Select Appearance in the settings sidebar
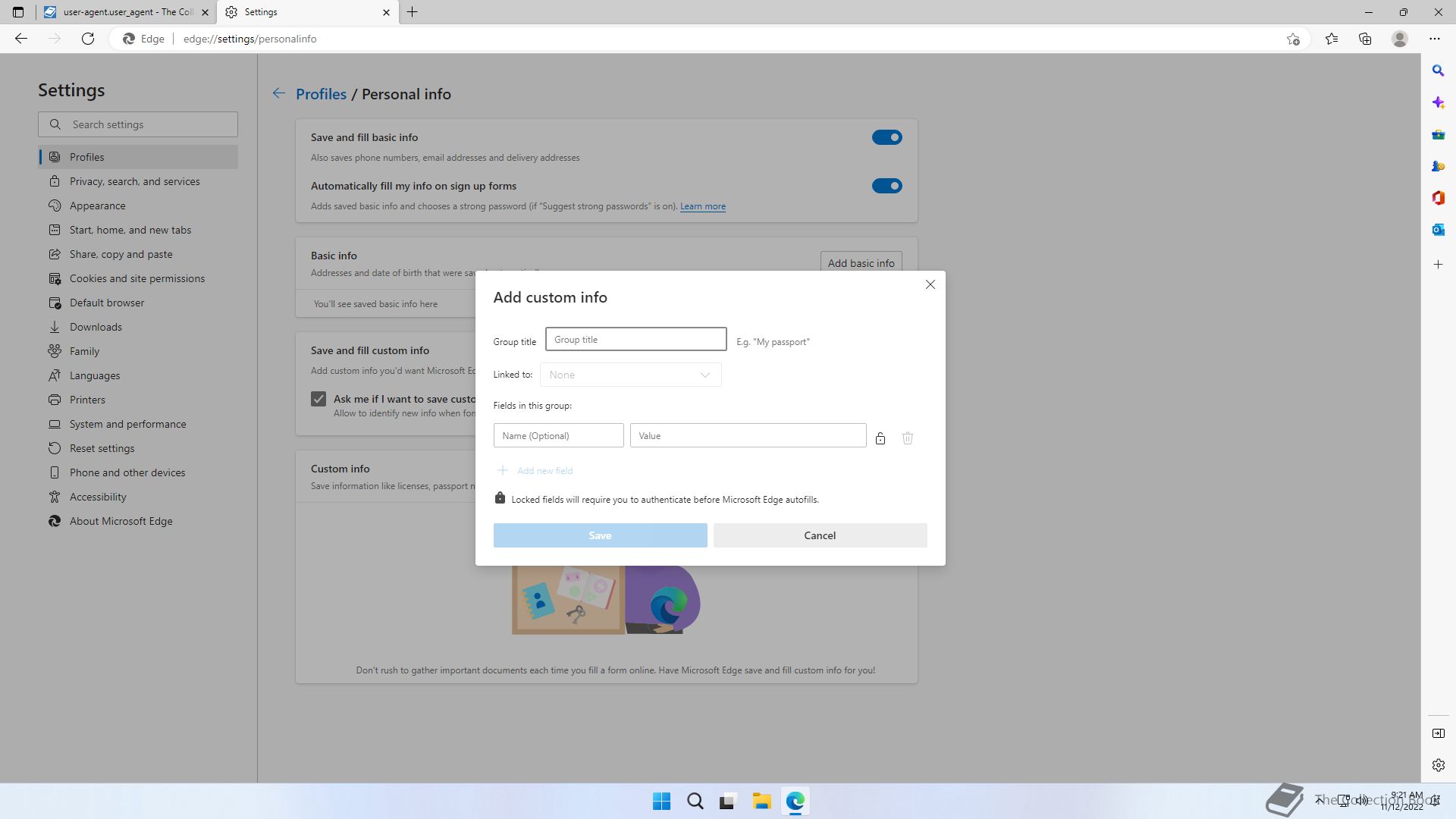Screen dimensions: 1456x819 click(97, 206)
